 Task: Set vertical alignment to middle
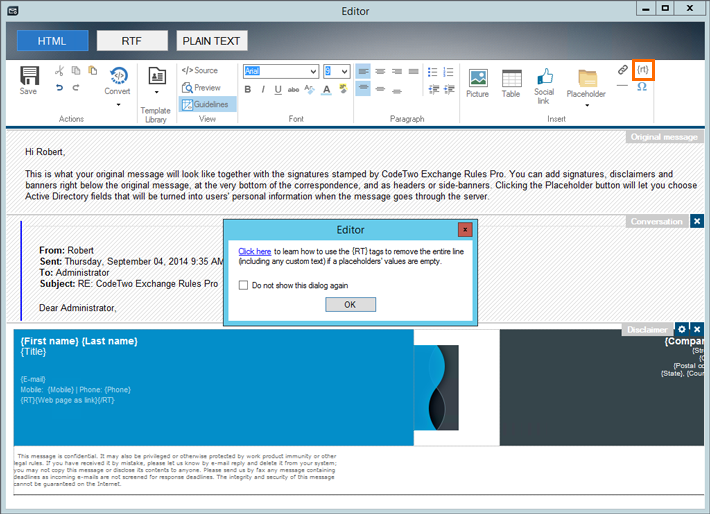point(380,89)
